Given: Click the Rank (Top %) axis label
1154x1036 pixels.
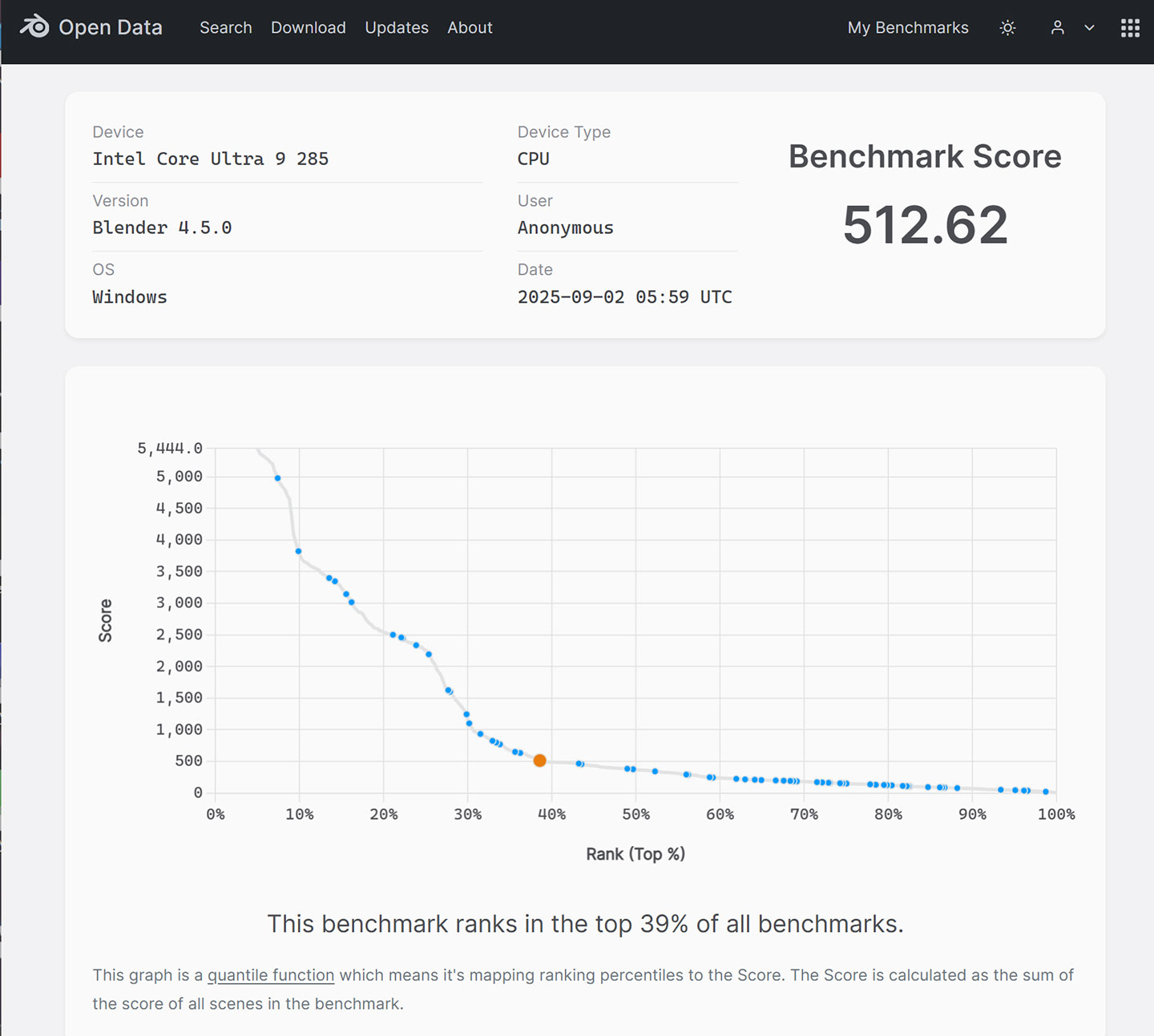Looking at the screenshot, I should [635, 854].
